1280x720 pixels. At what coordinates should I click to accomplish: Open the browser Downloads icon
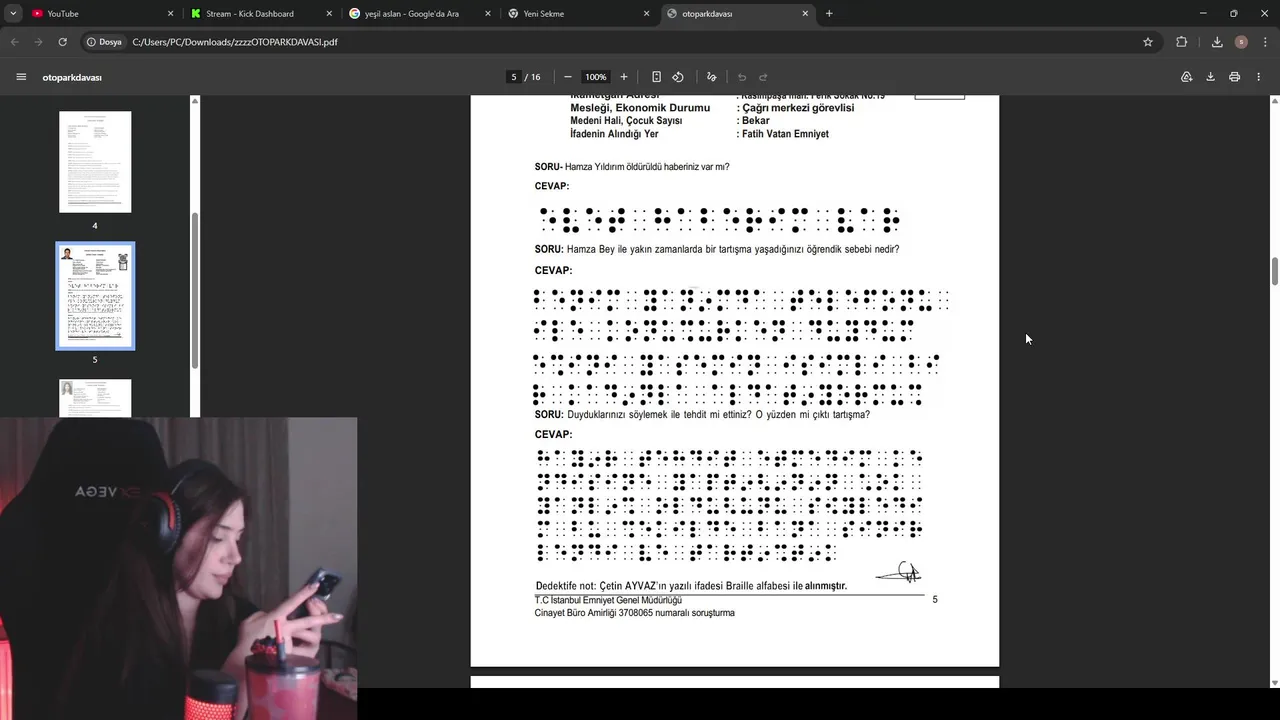[x=1217, y=42]
